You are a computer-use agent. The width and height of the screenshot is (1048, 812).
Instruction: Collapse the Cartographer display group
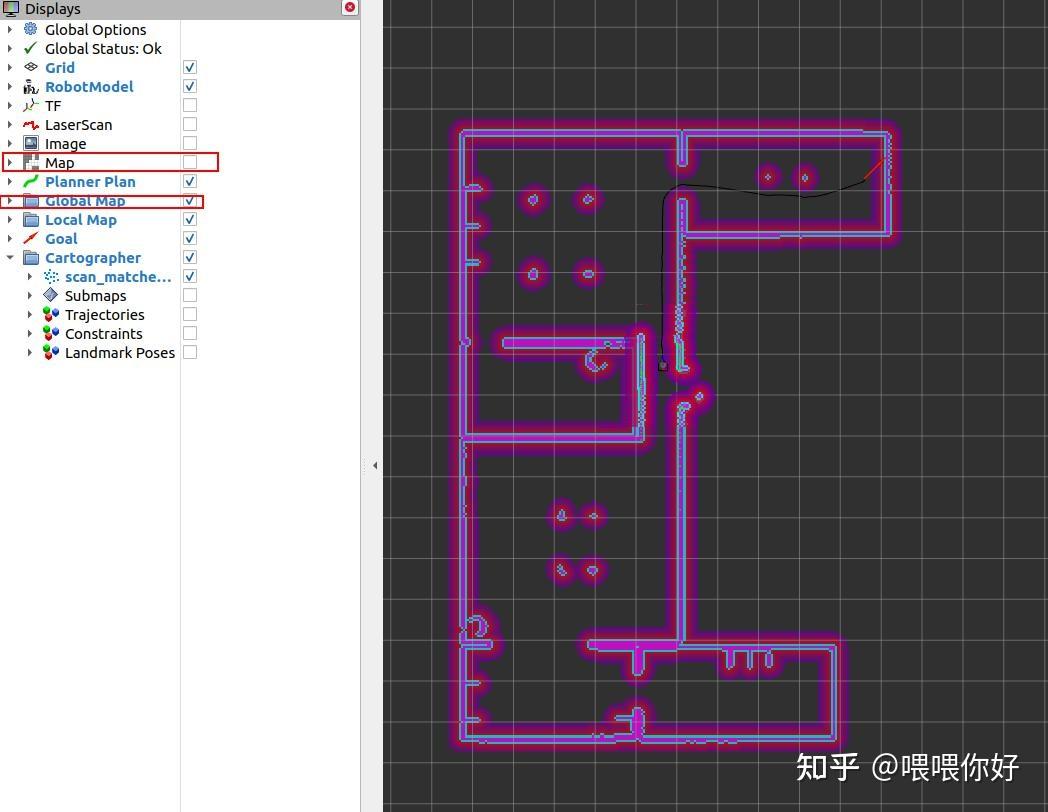coord(10,257)
